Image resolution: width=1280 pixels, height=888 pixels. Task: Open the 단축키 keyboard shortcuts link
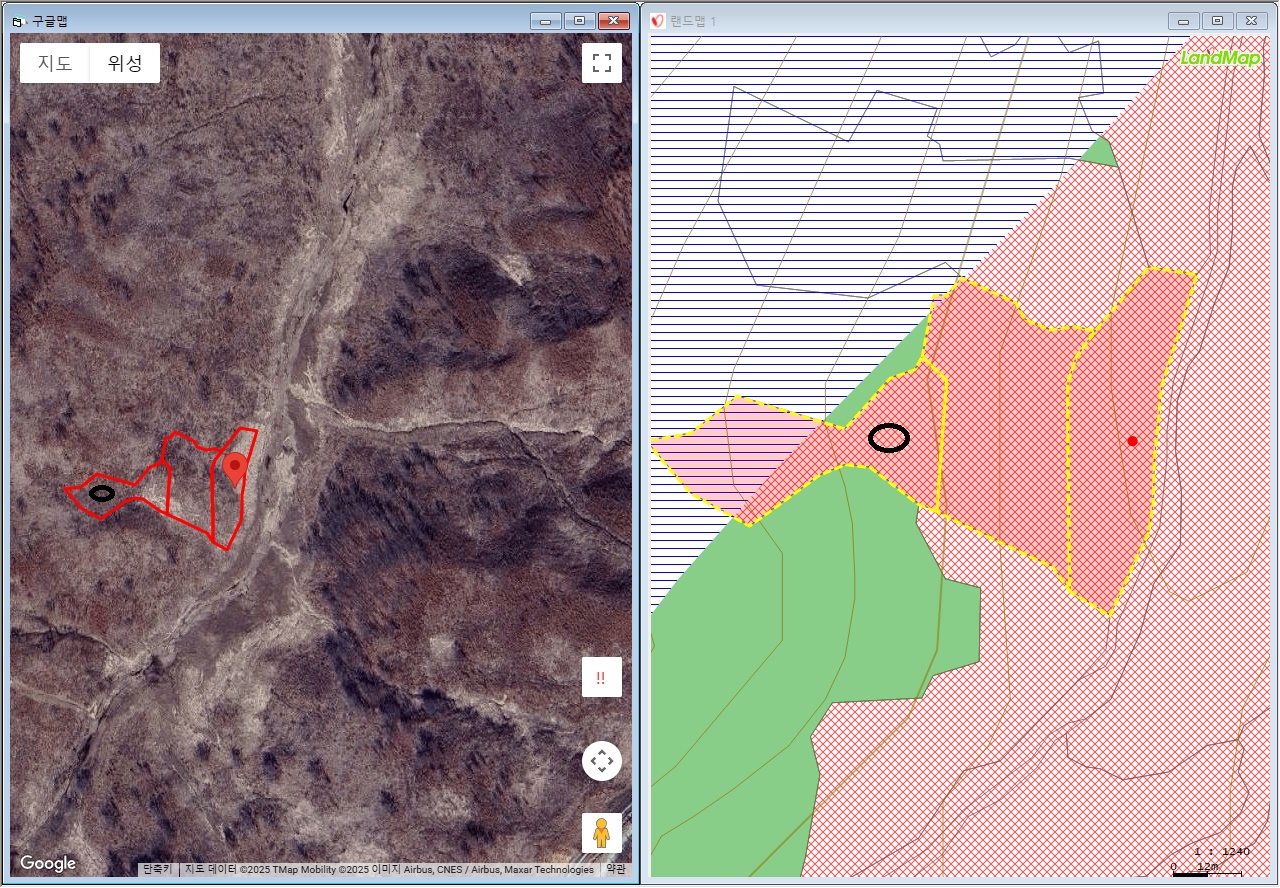[156, 869]
